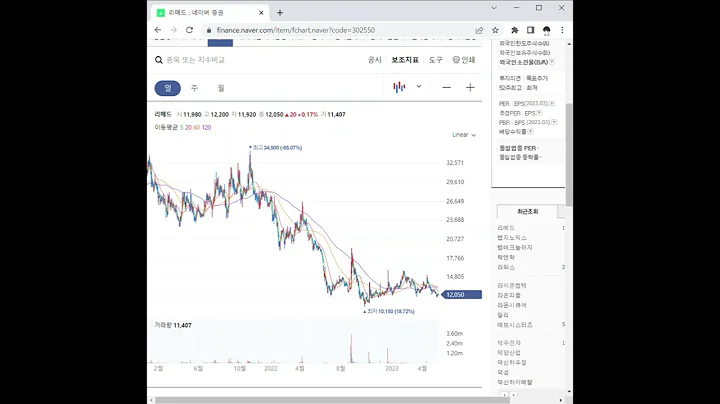Open the Chrome profile avatar
This screenshot has height=404, width=720.
tap(546, 30)
